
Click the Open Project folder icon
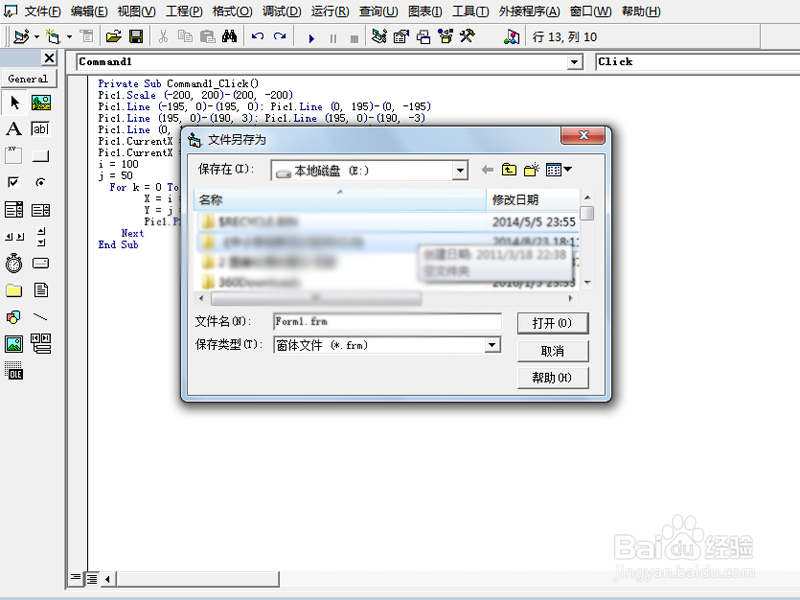[x=113, y=37]
